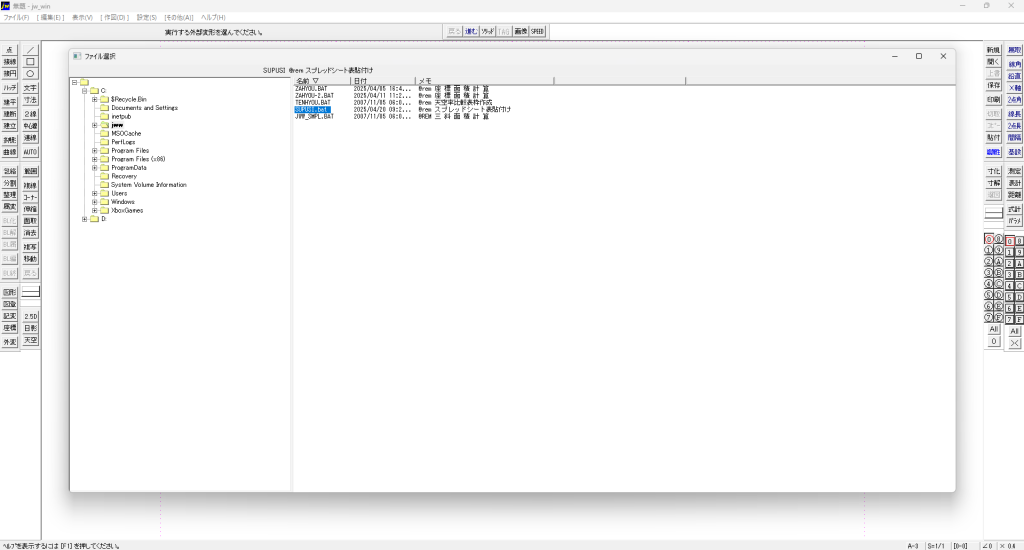Image resolution: width=1024 pixels, height=550 pixels.
Task: Toggle layer group square F button
Action: (1019, 319)
